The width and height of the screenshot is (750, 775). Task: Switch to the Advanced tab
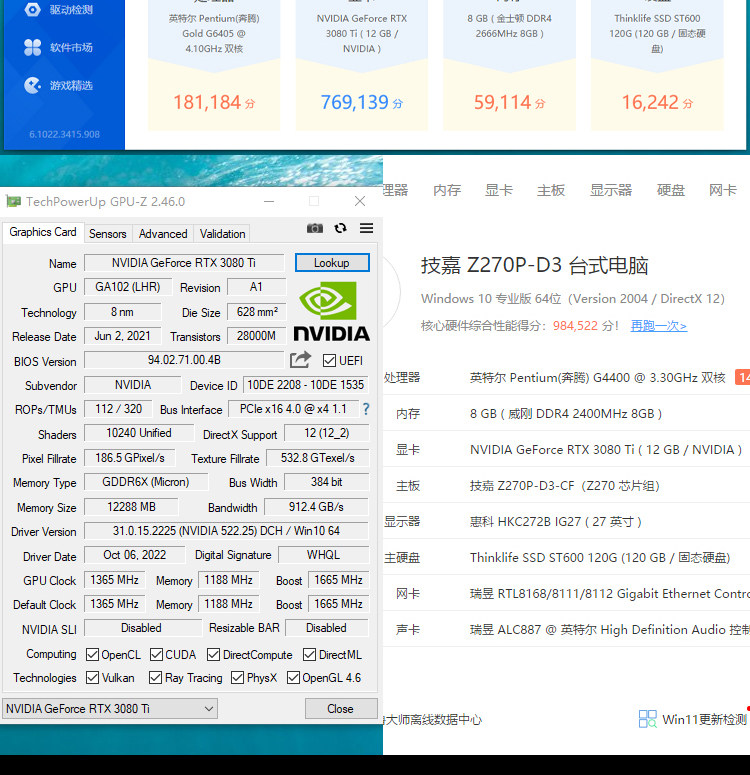coord(163,234)
